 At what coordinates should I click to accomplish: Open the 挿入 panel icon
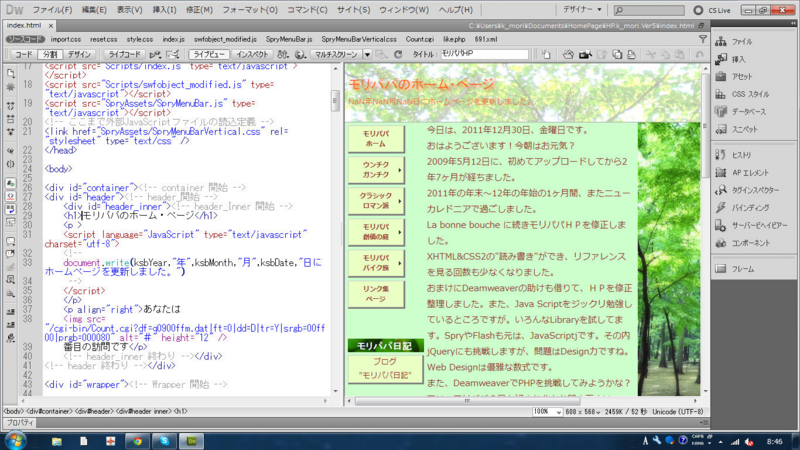pyautogui.click(x=721, y=59)
